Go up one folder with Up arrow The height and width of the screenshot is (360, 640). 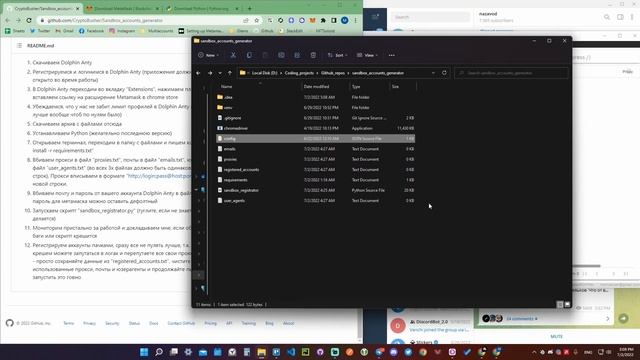[x=230, y=73]
